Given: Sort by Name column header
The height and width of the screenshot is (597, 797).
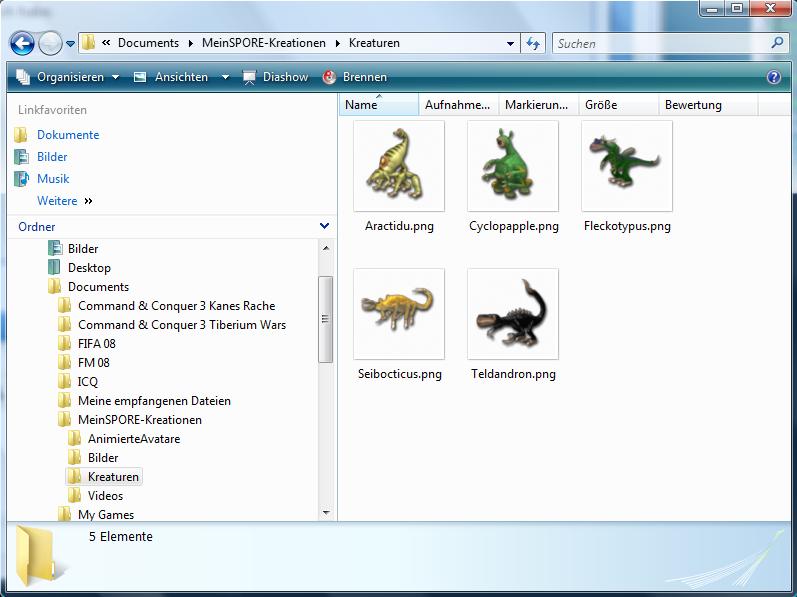Looking at the screenshot, I should coord(379,105).
